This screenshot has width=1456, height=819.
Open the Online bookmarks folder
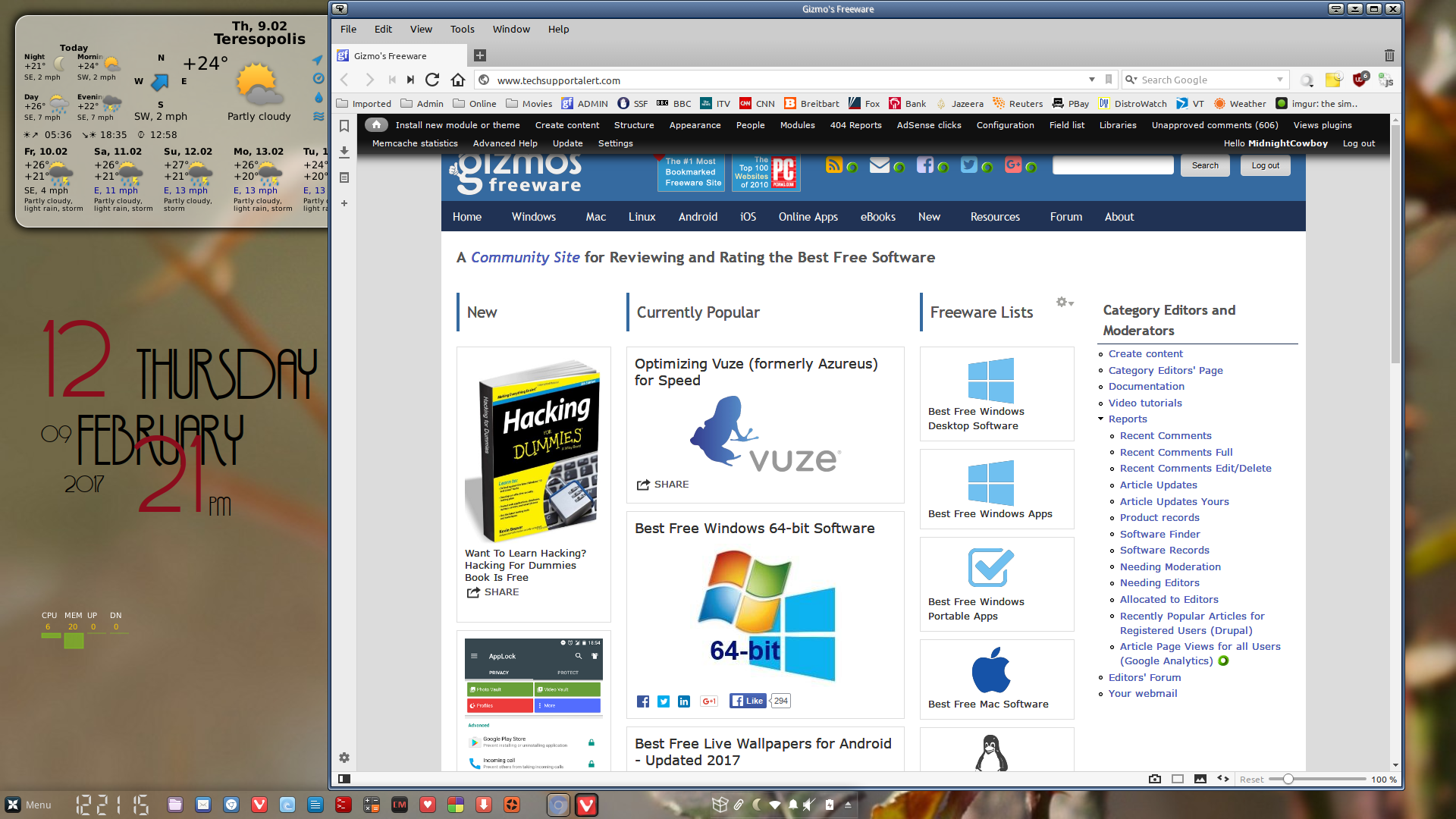[475, 104]
